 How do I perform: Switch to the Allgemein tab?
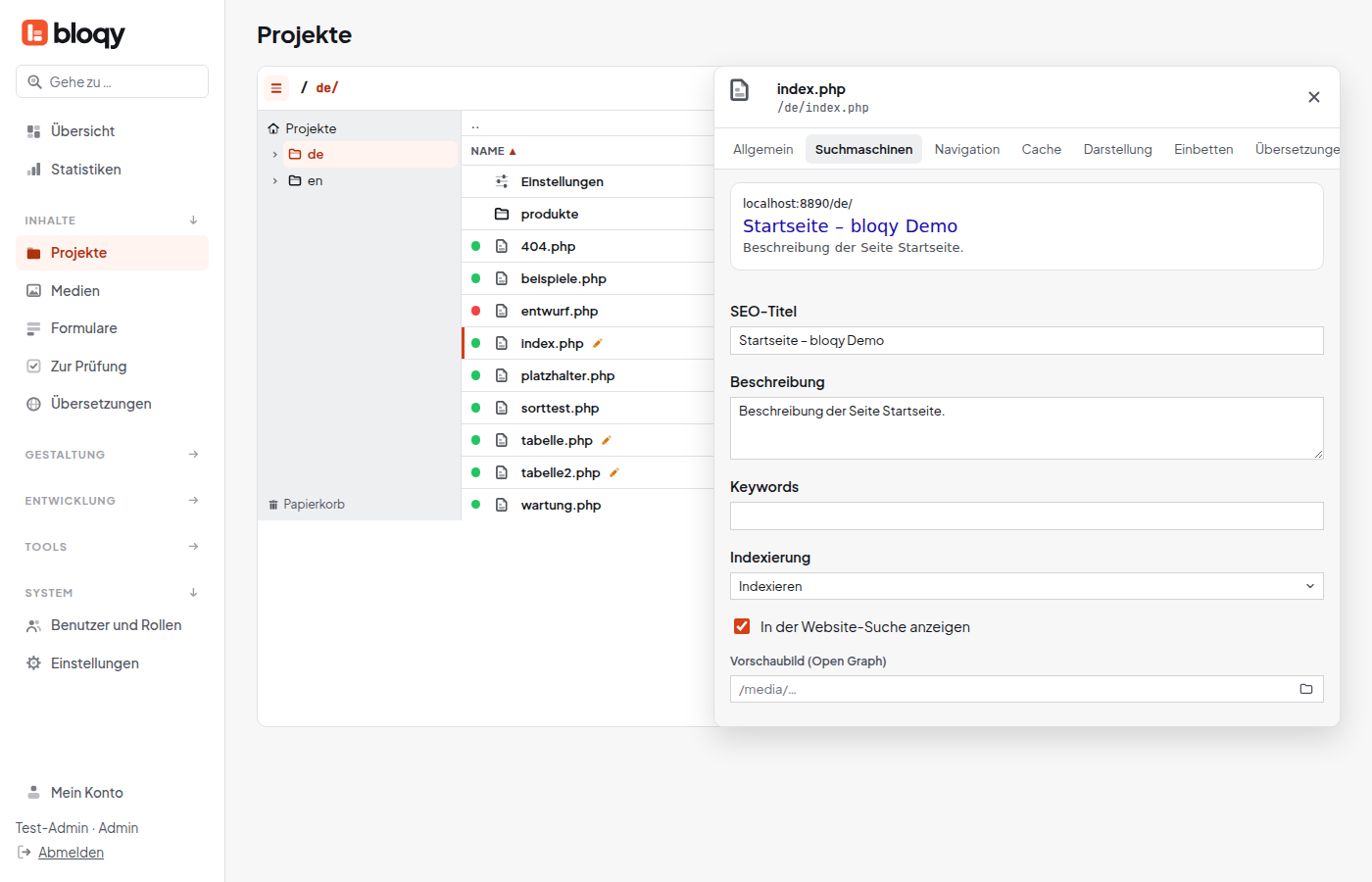pyautogui.click(x=763, y=149)
